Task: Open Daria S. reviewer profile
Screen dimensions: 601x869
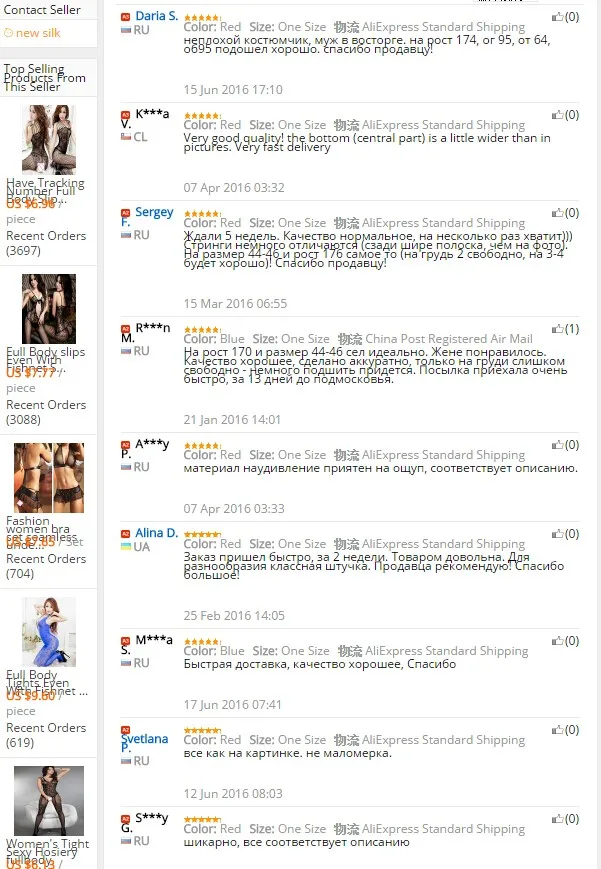Action: (156, 16)
